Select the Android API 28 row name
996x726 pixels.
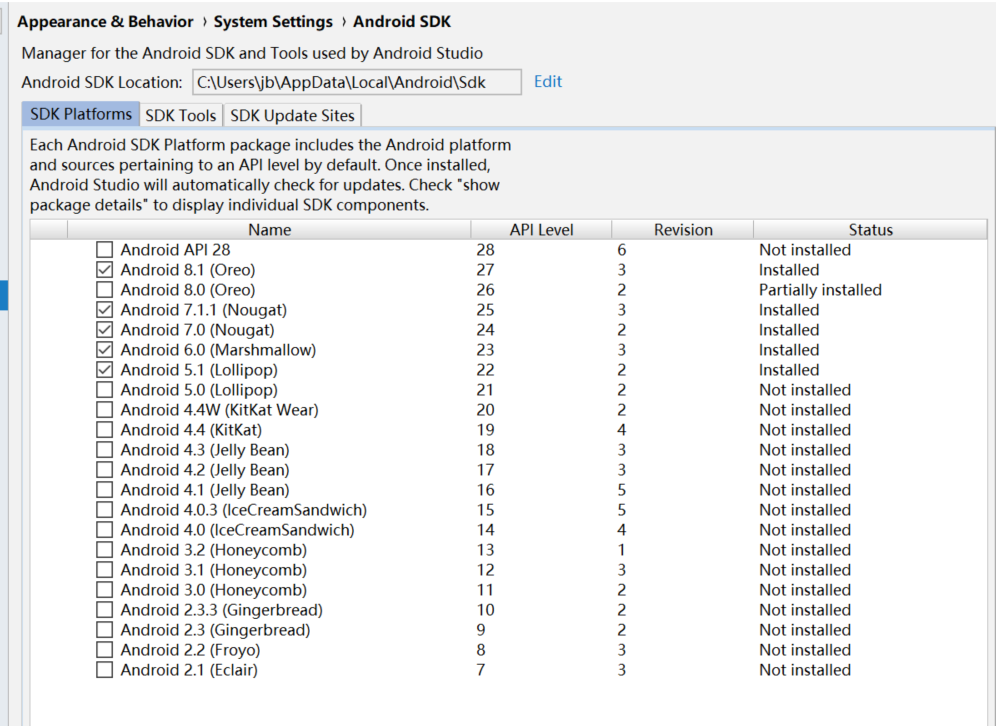[x=175, y=250]
